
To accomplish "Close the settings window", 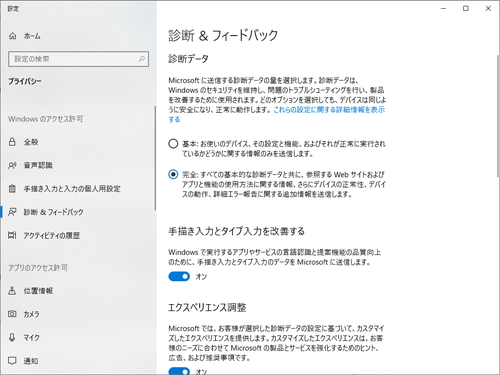I will click(488, 8).
